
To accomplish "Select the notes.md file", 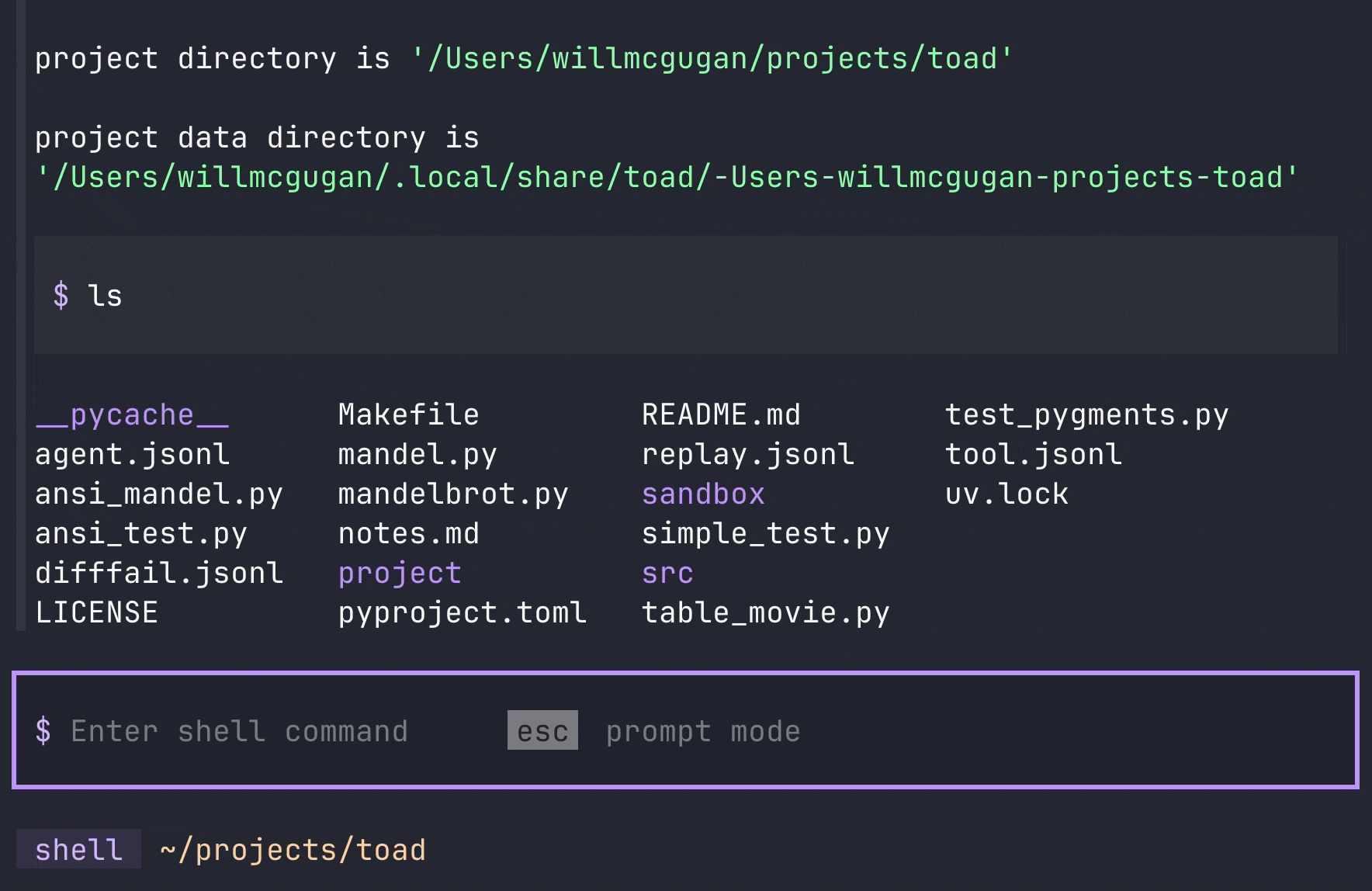I will coord(407,533).
